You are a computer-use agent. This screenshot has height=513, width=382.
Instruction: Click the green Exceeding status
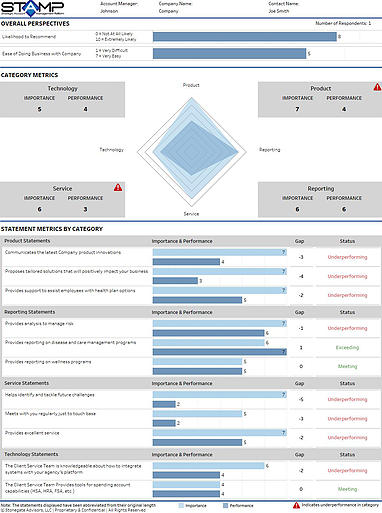pyautogui.click(x=347, y=347)
